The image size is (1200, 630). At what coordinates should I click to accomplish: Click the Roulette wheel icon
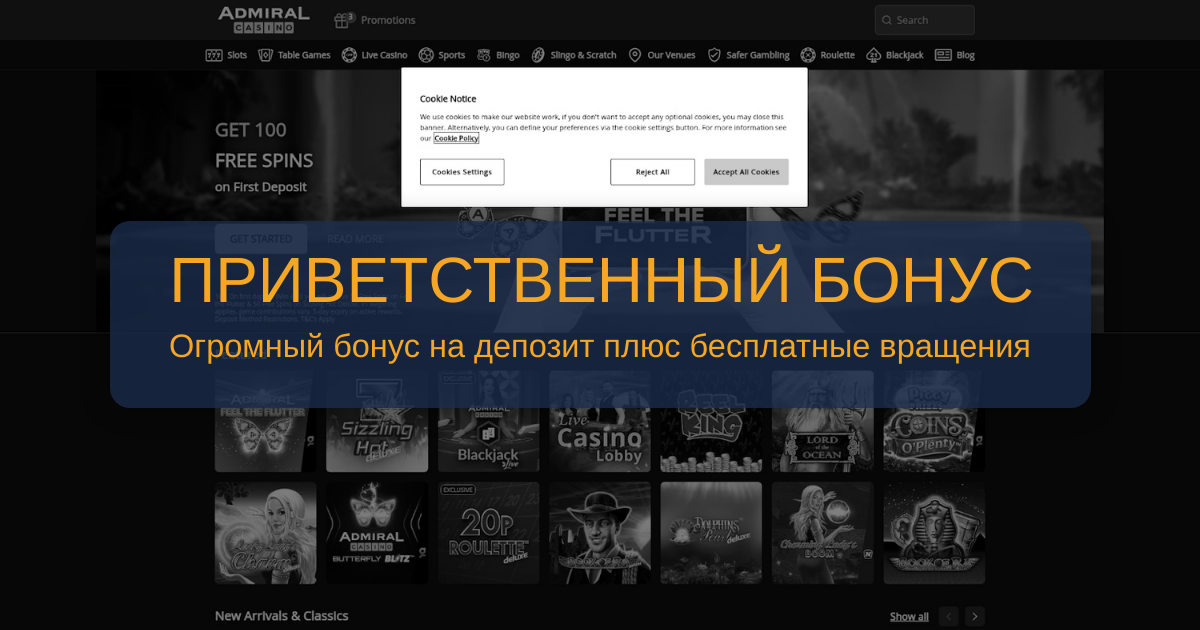coord(808,55)
